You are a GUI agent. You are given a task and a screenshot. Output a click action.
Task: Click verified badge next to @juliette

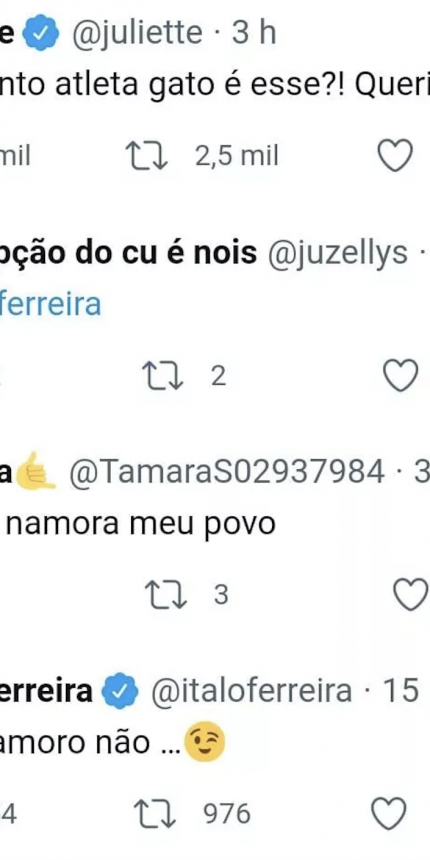[41, 33]
